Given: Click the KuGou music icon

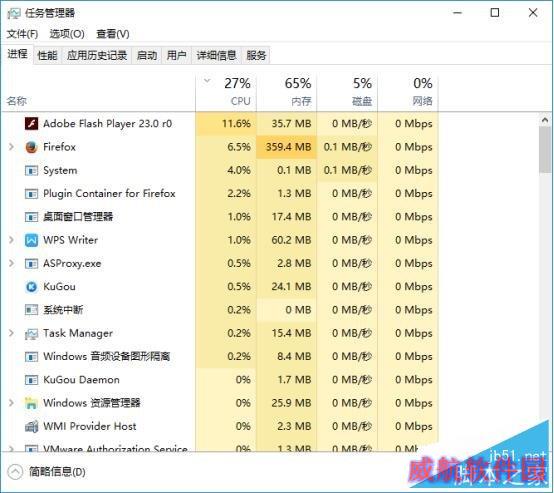Looking at the screenshot, I should pyautogui.click(x=31, y=287).
